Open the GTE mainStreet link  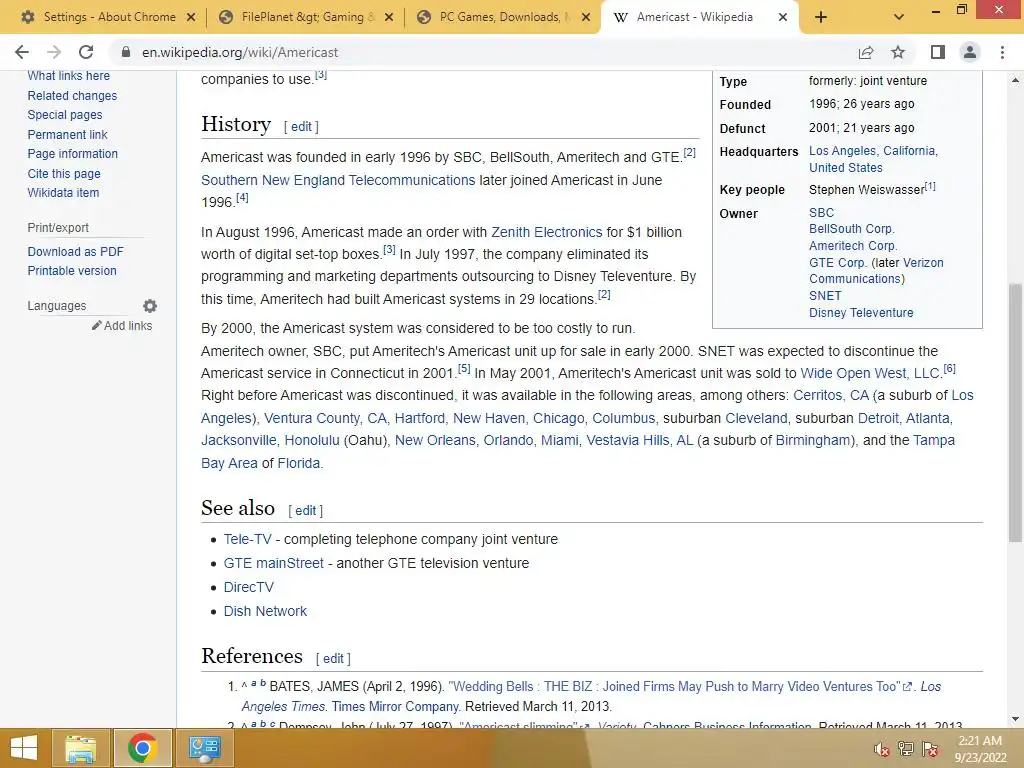click(274, 563)
